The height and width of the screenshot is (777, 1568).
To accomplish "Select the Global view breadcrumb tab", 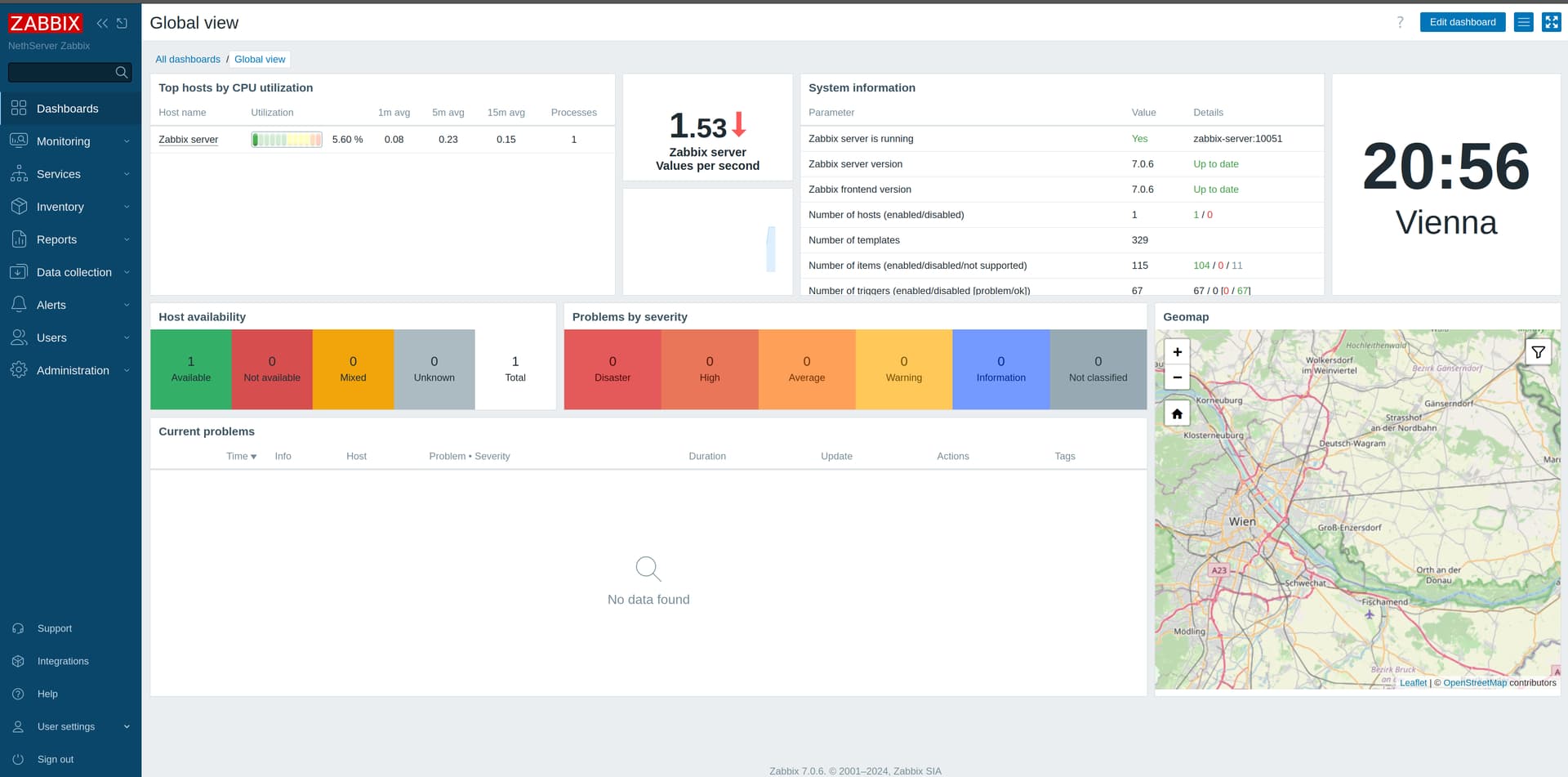I will tap(260, 59).
